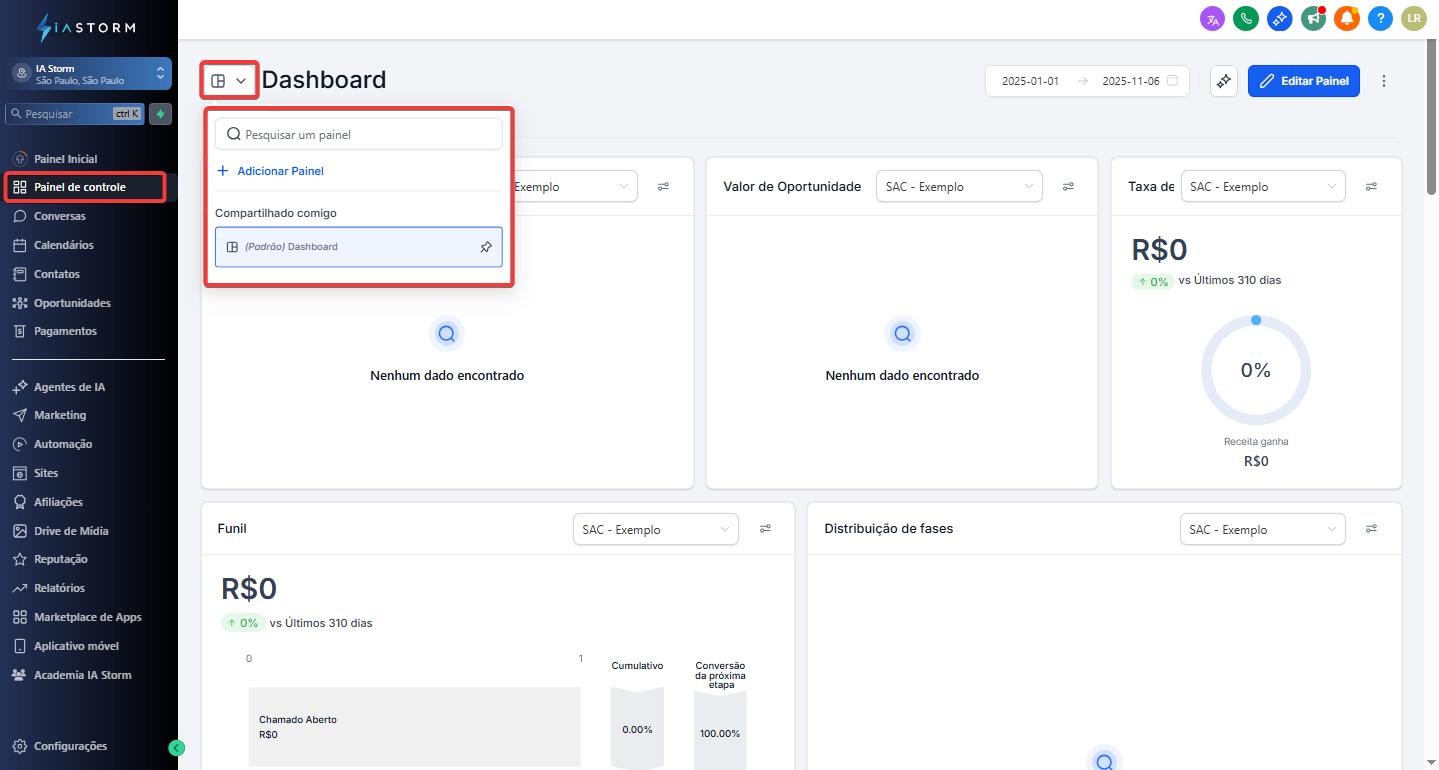Pin the (Padrão) Dashboard panel
The width and height of the screenshot is (1439, 770).
[486, 247]
